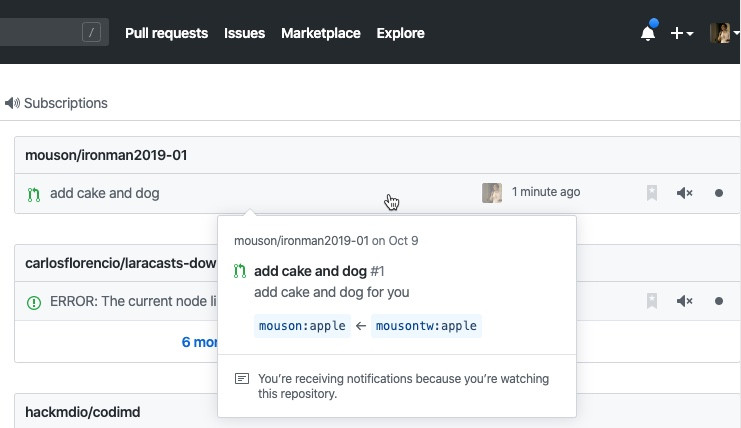Go to Pull requests in header

pyautogui.click(x=166, y=33)
